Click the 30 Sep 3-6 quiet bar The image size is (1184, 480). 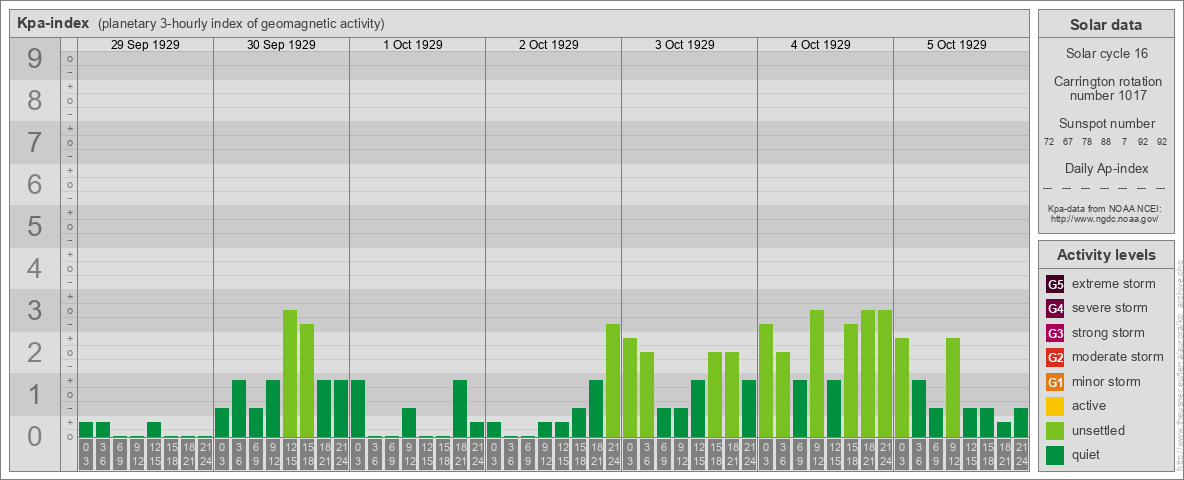click(x=239, y=408)
